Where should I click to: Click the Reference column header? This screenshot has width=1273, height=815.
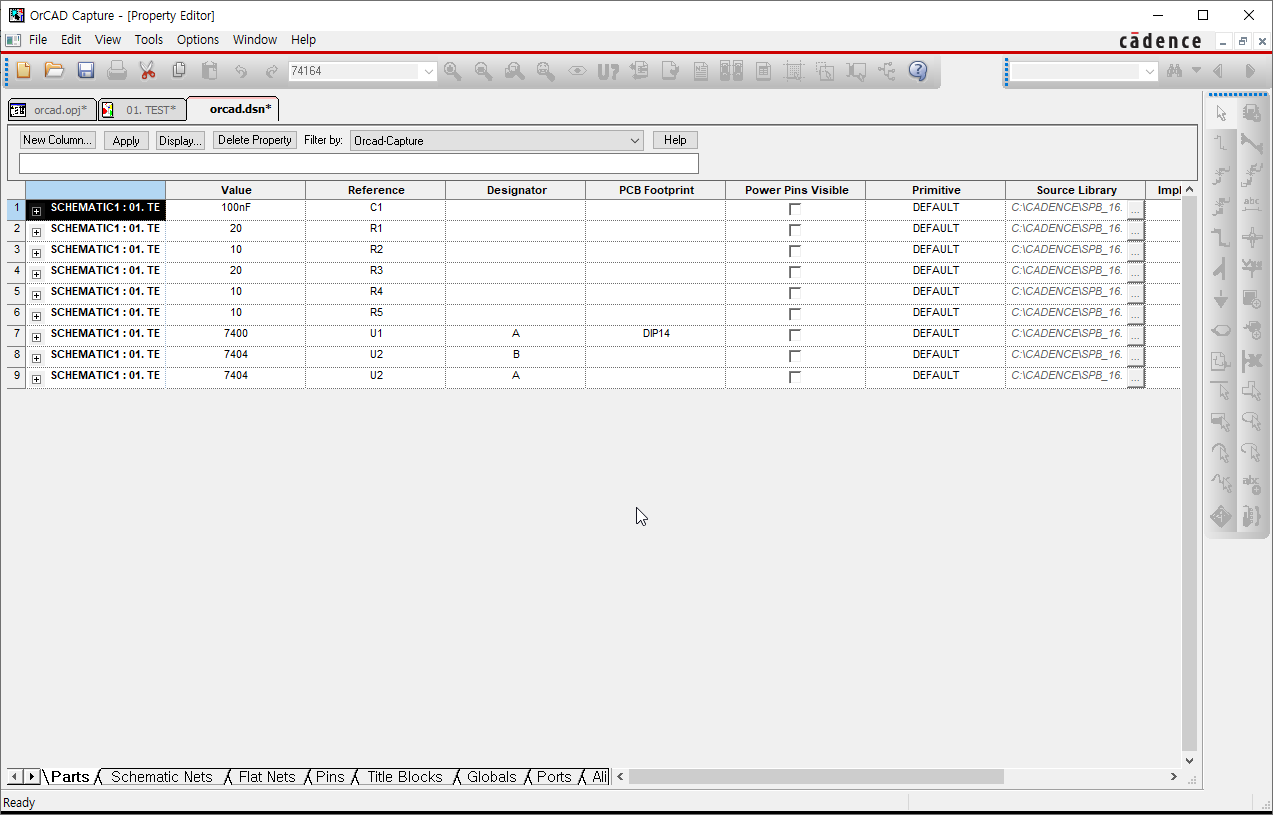(x=376, y=190)
